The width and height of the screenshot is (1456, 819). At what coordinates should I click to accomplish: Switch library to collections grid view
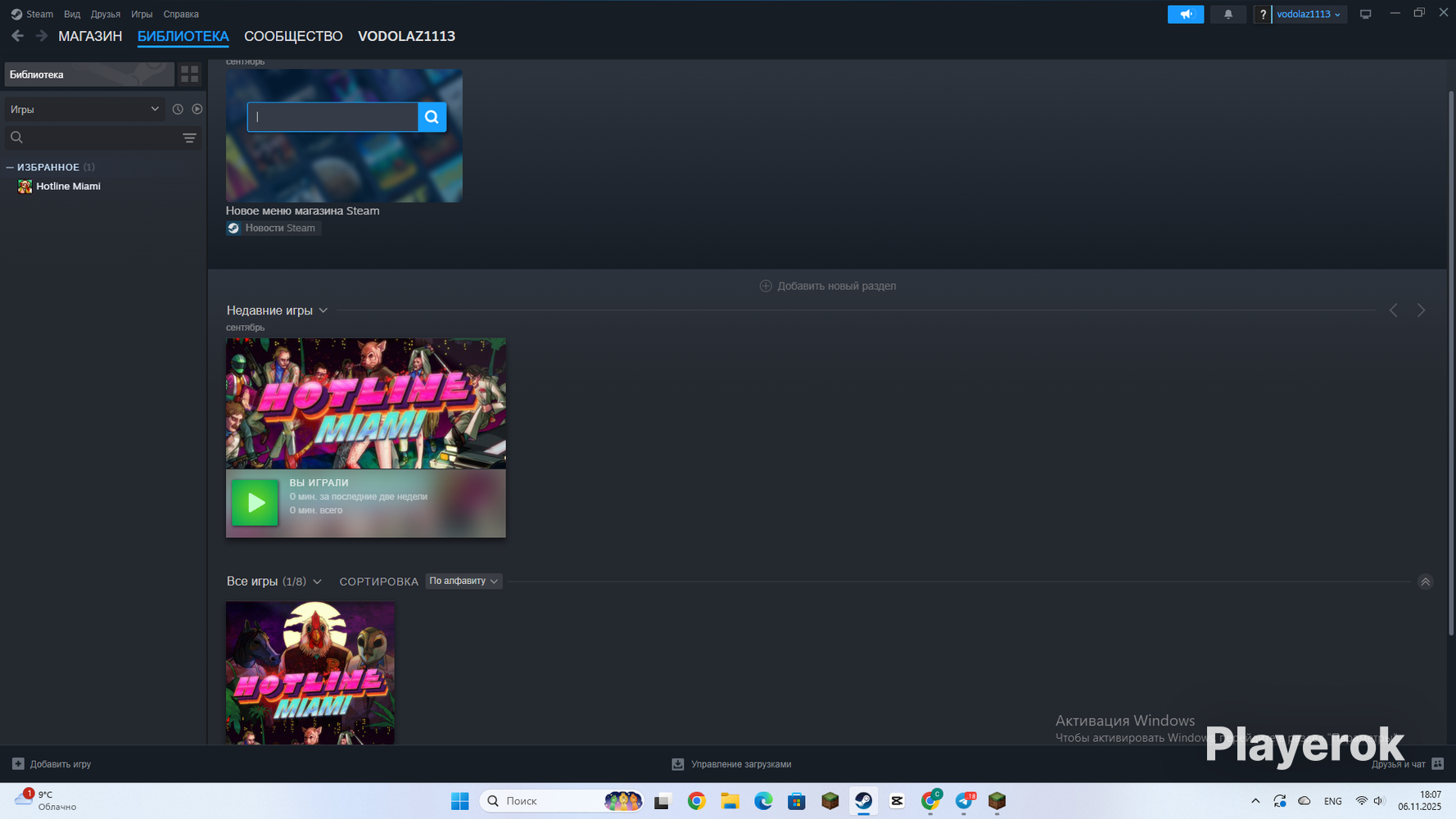pos(190,75)
